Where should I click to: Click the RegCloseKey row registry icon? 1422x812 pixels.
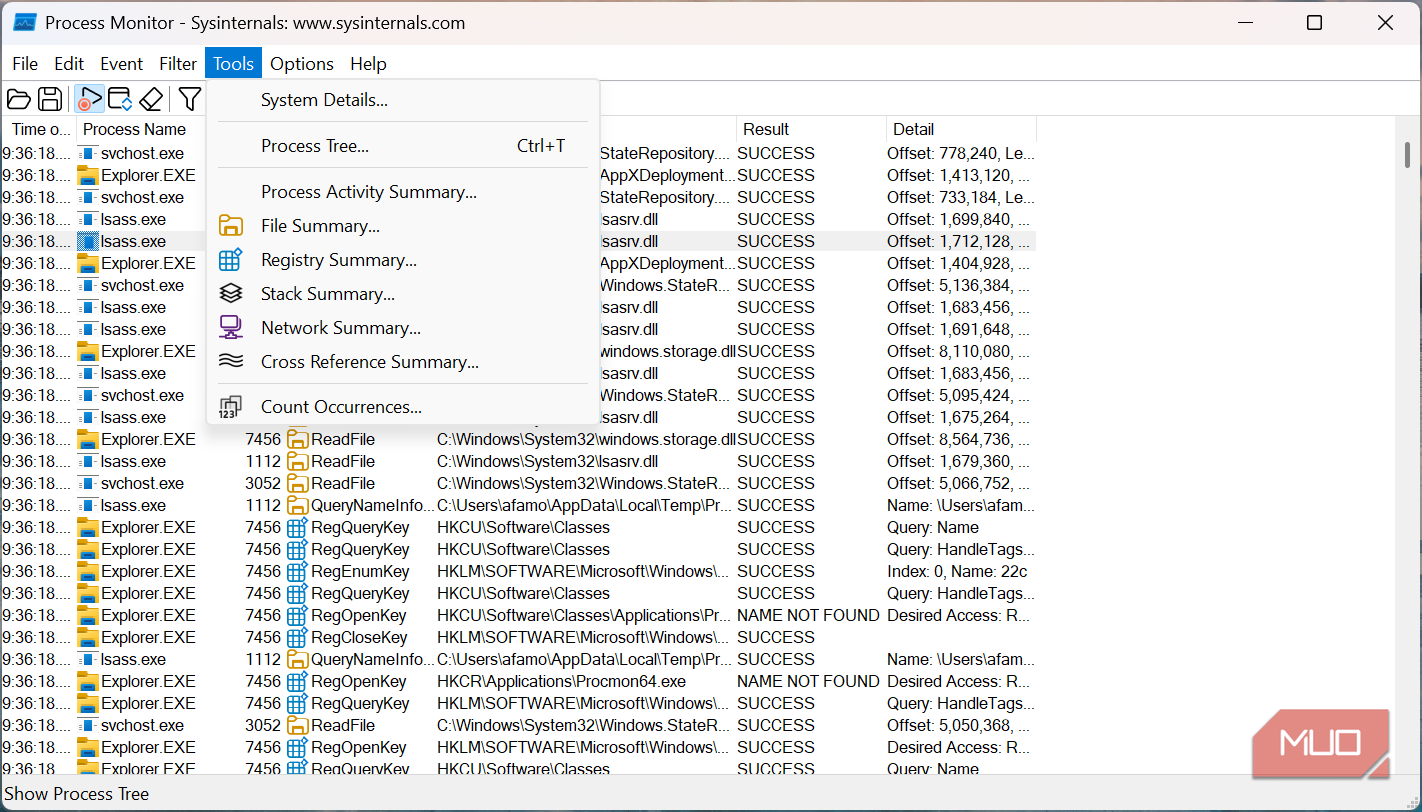tap(297, 637)
